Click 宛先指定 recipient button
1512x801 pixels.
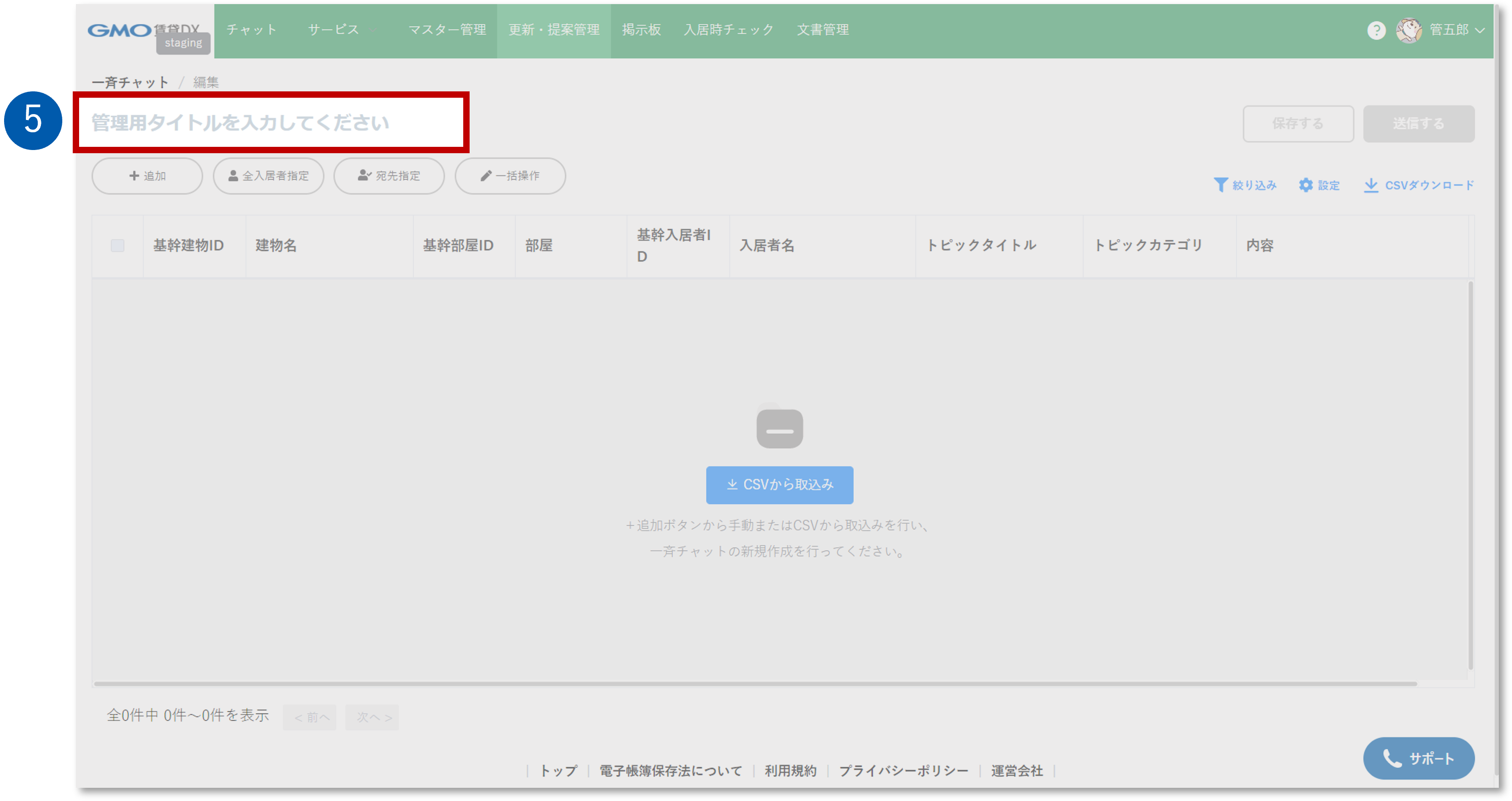389,176
